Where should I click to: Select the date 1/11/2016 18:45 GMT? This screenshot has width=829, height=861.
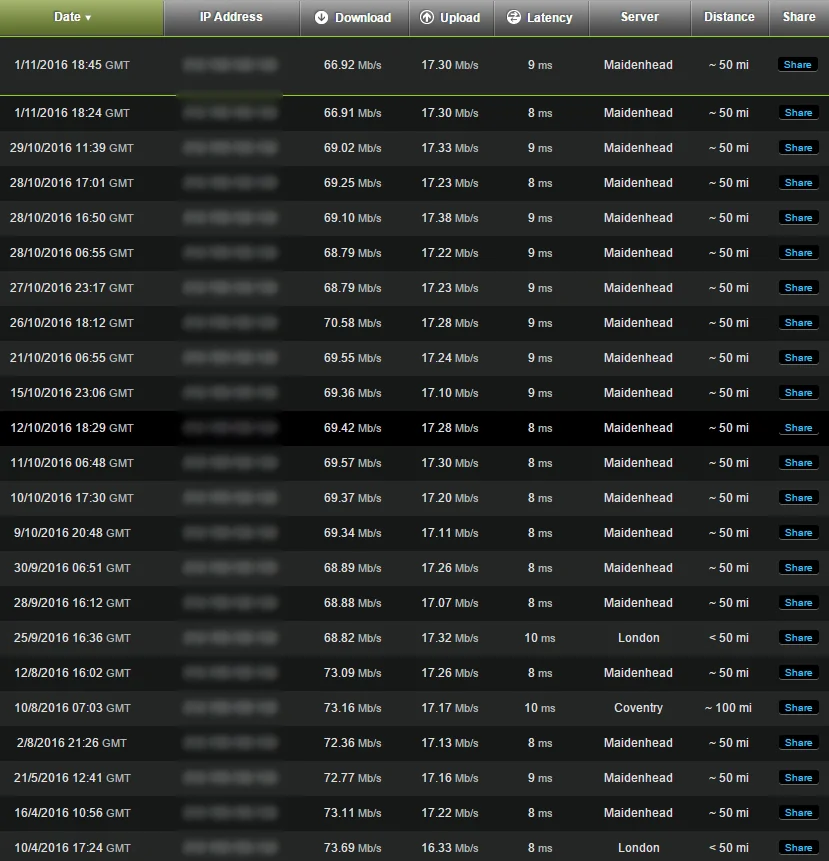coord(72,65)
